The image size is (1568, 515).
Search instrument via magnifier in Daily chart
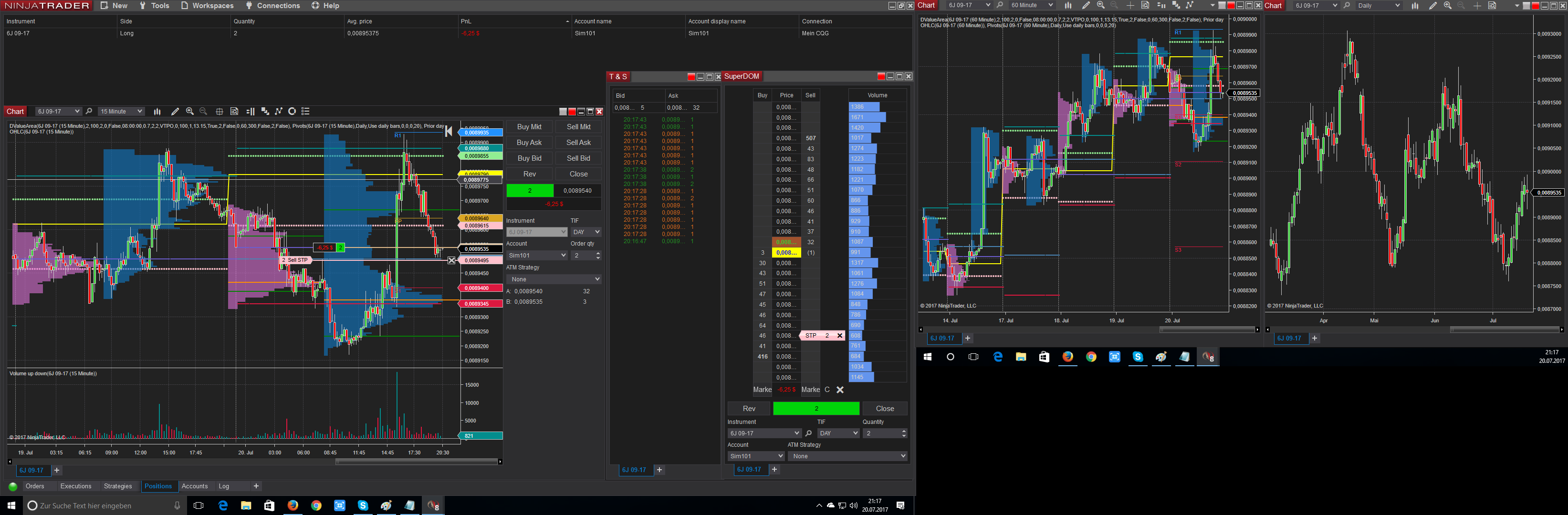click(1347, 5)
